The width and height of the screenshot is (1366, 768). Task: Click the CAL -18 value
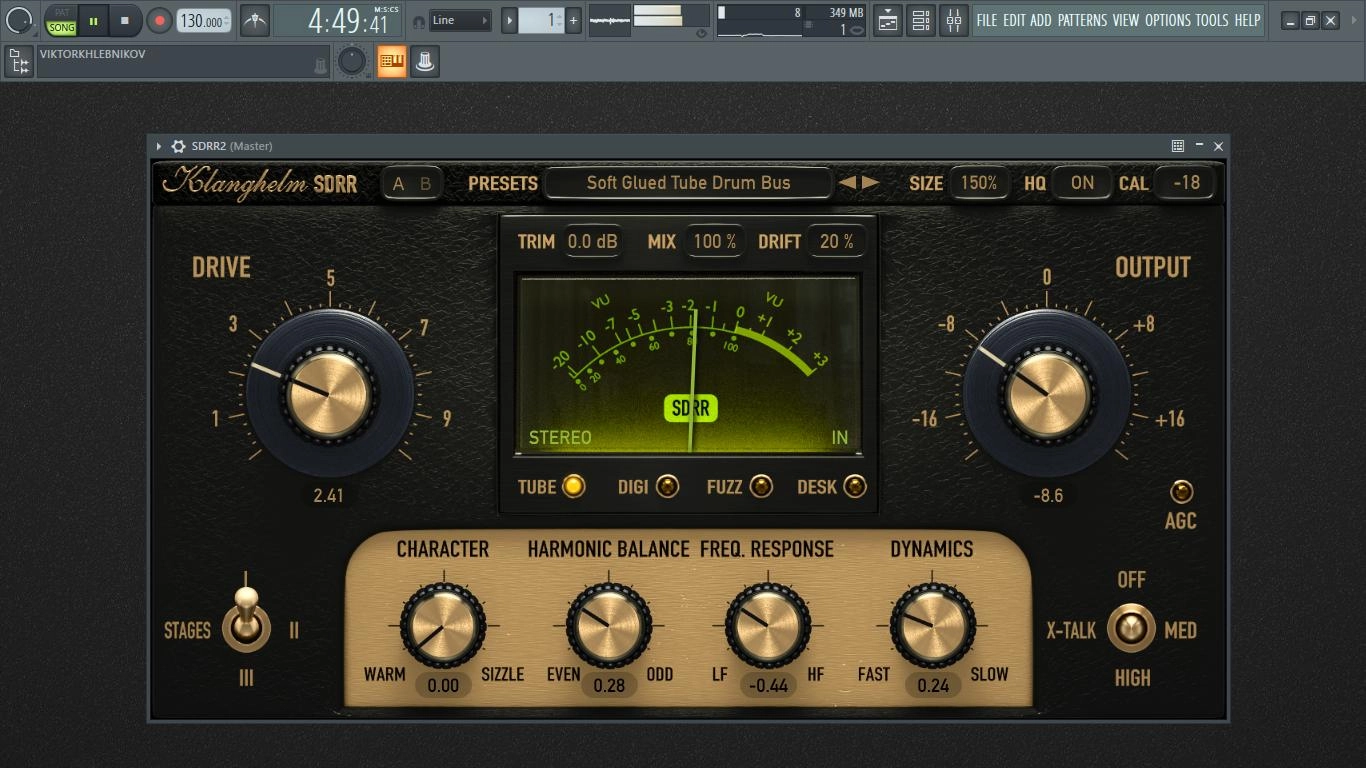pyautogui.click(x=1186, y=183)
